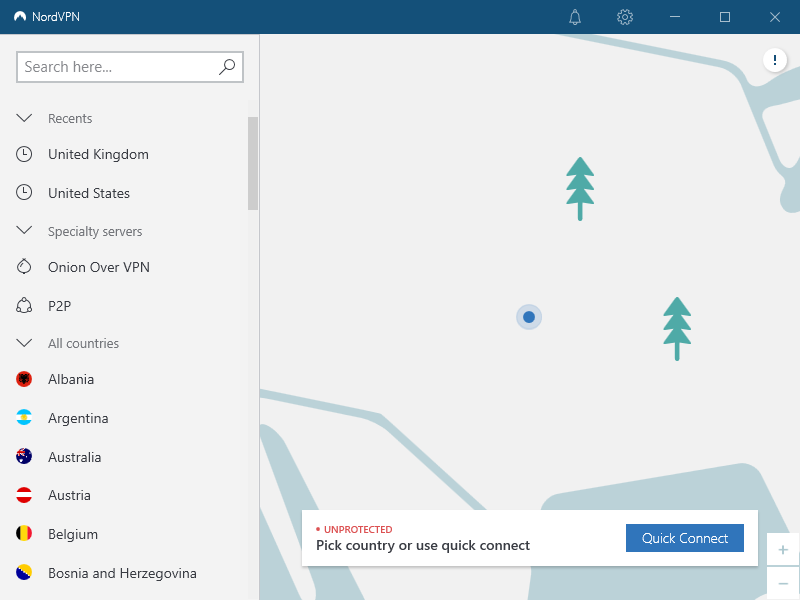Maximize the NordVPN window
Image resolution: width=800 pixels, height=600 pixels.
click(x=724, y=17)
